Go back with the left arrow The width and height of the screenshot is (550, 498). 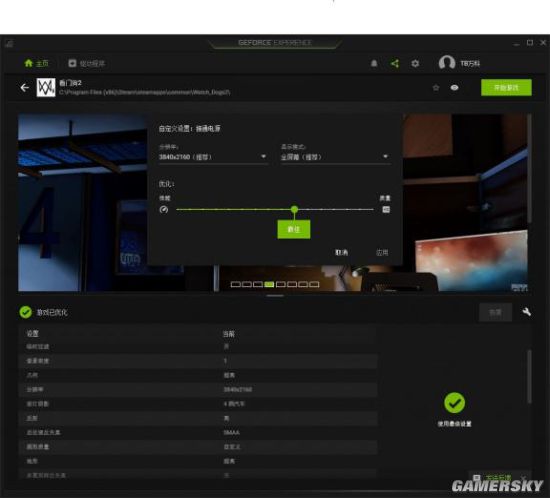[25, 87]
